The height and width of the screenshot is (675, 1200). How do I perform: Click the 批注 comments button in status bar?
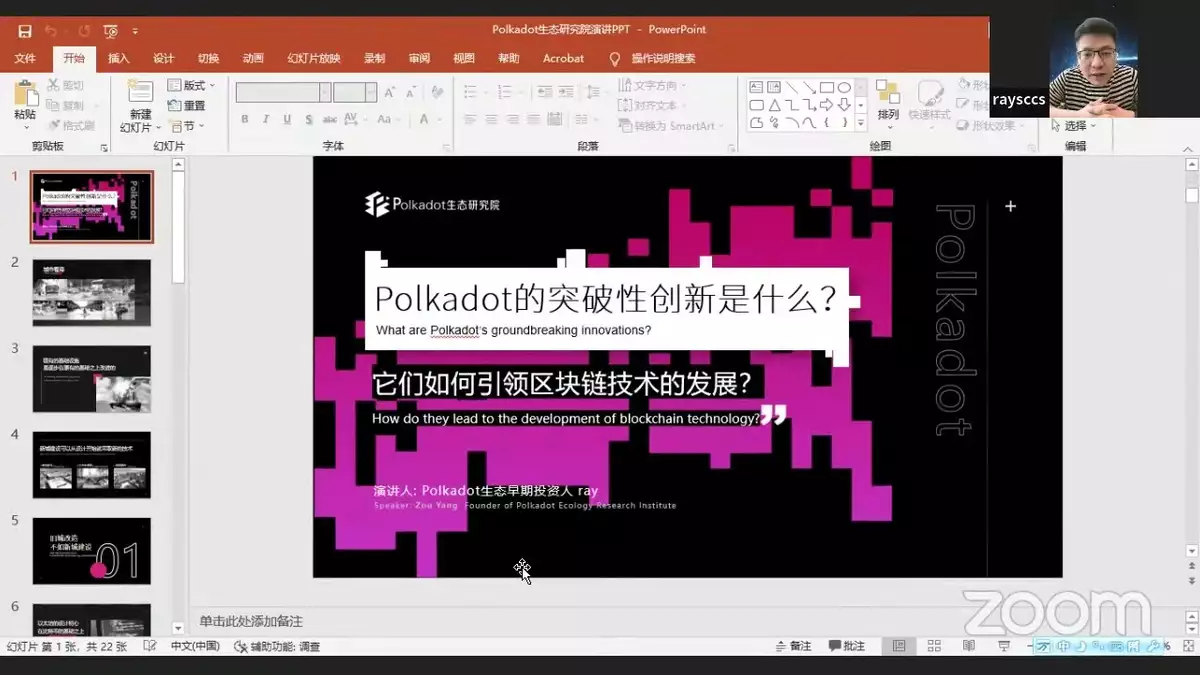(846, 646)
